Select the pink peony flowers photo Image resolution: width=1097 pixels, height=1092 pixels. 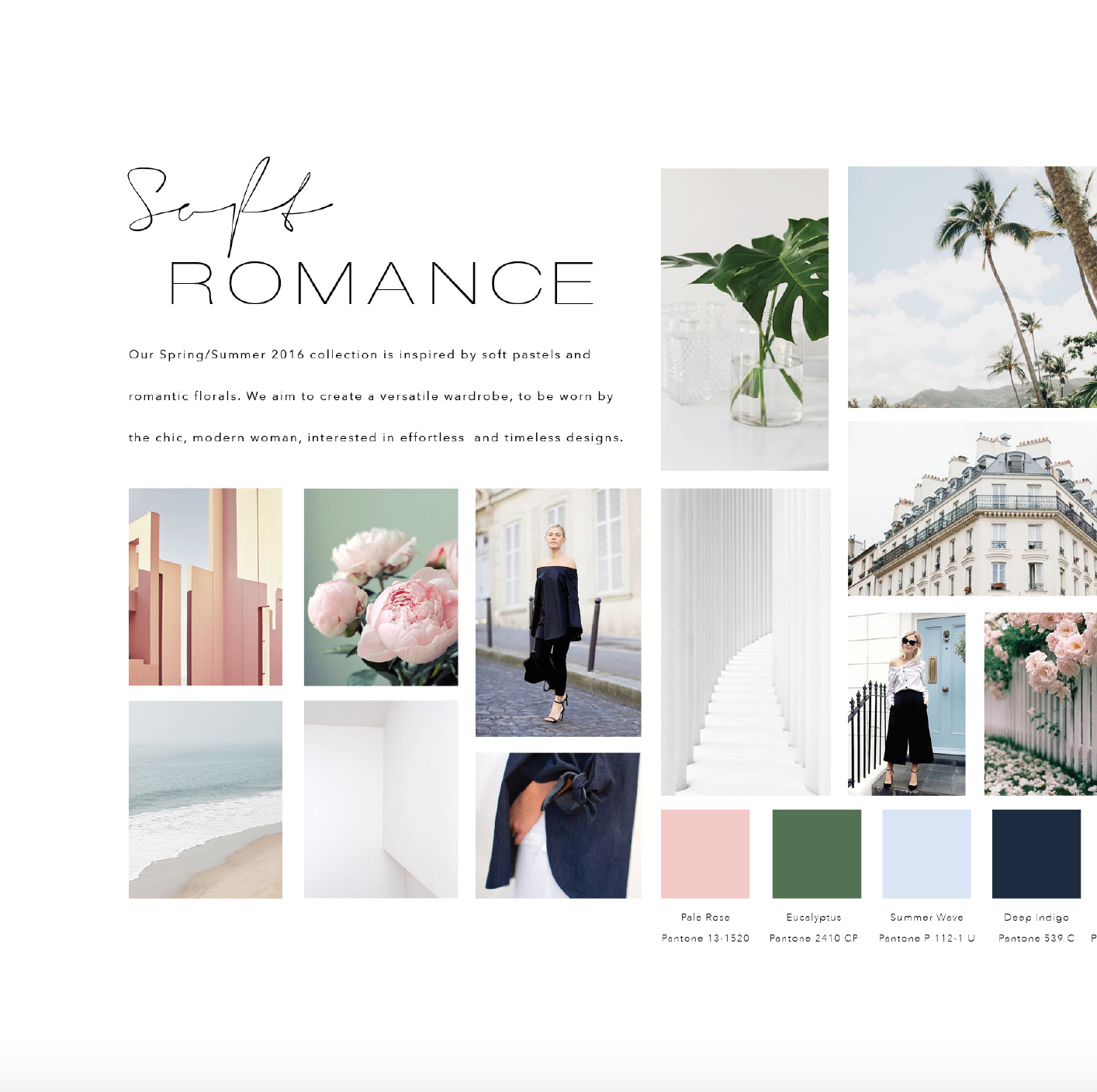tap(381, 586)
